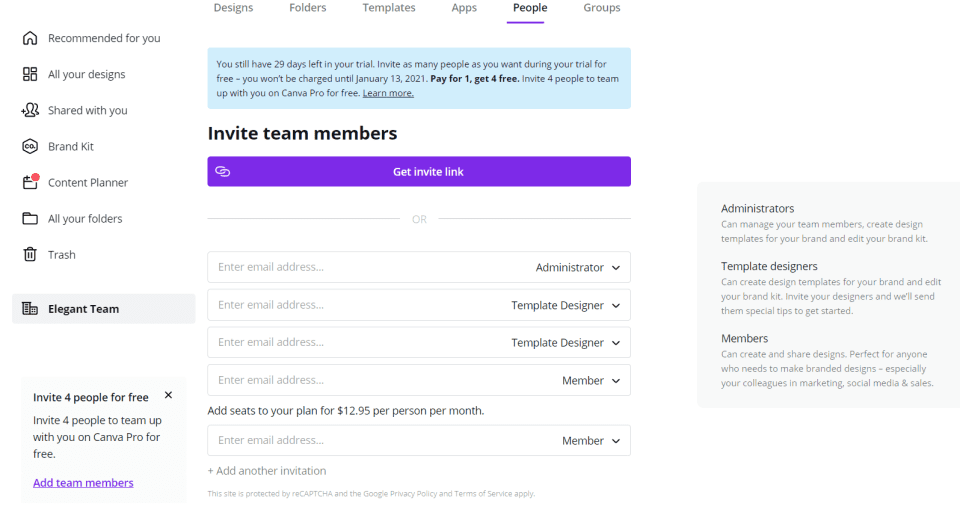Click the Invite team members heading
The image size is (960, 512).
coord(302,133)
